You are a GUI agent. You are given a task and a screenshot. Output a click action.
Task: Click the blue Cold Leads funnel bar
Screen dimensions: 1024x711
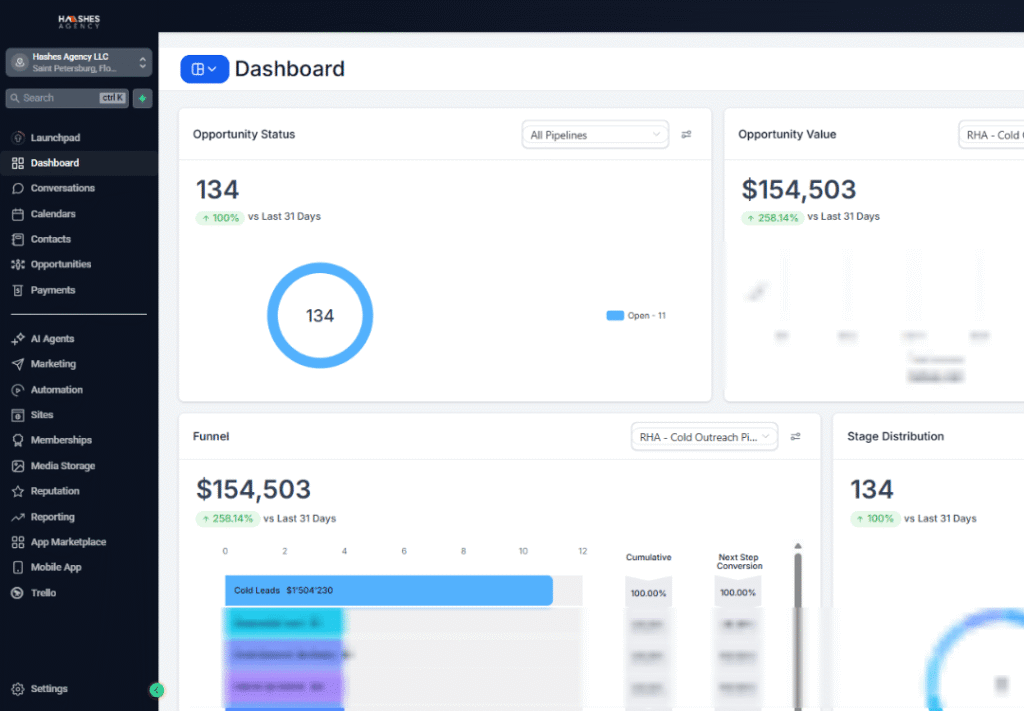point(388,590)
